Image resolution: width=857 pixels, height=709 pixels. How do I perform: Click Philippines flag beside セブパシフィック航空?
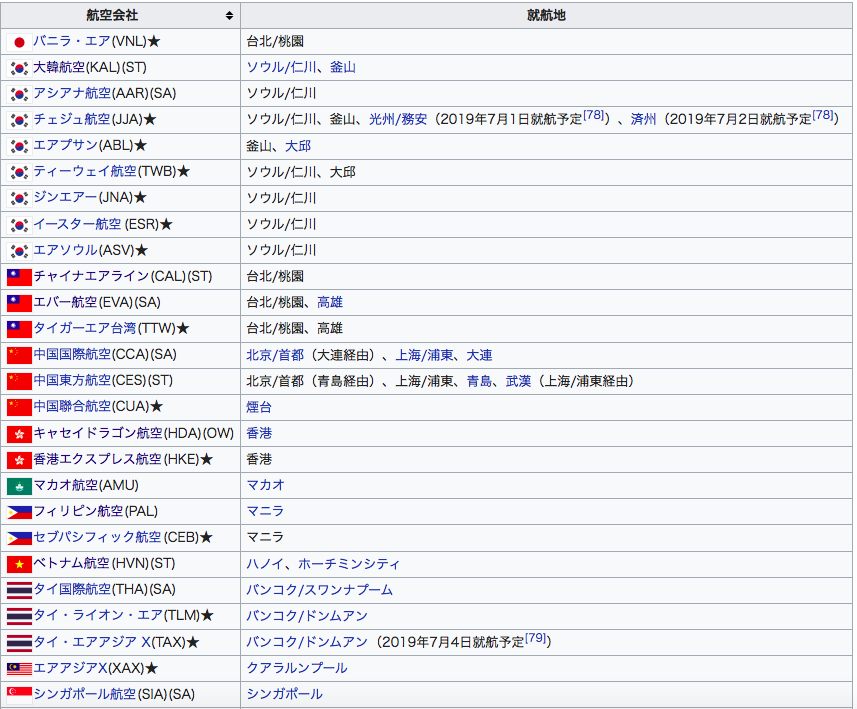pos(19,538)
